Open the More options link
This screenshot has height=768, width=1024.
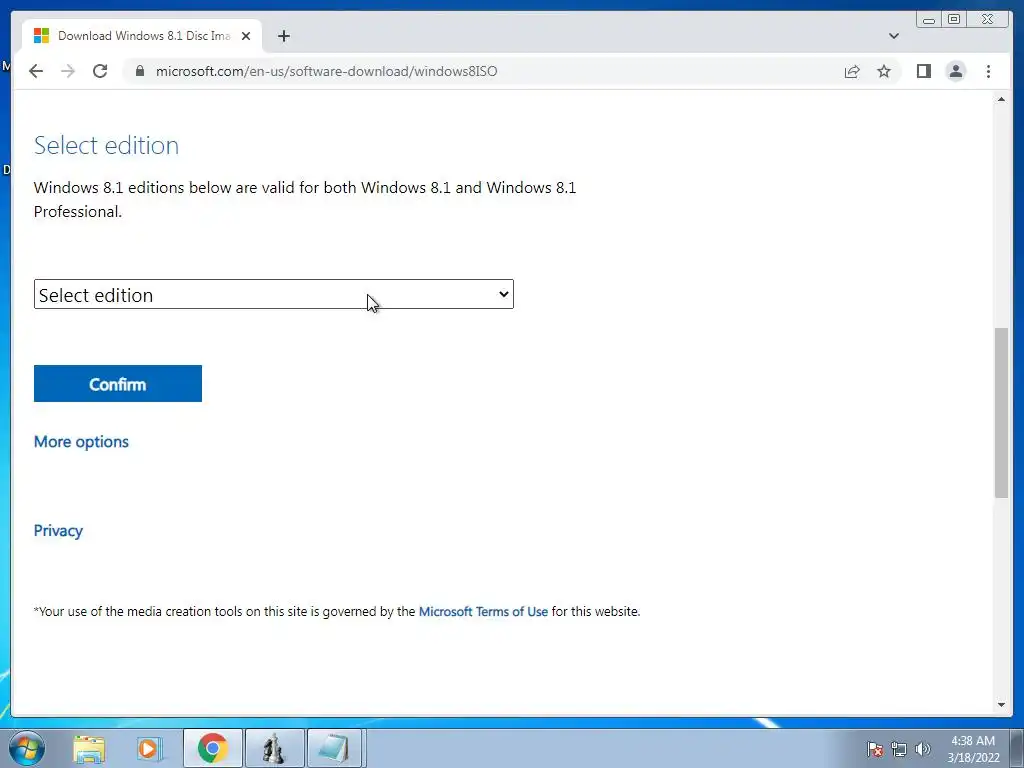pyautogui.click(x=81, y=442)
